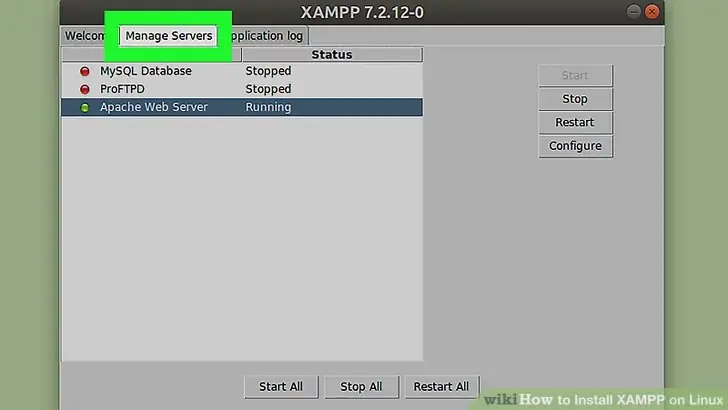
Task: Click the red status icon for MySQL Database
Action: [x=84, y=71]
